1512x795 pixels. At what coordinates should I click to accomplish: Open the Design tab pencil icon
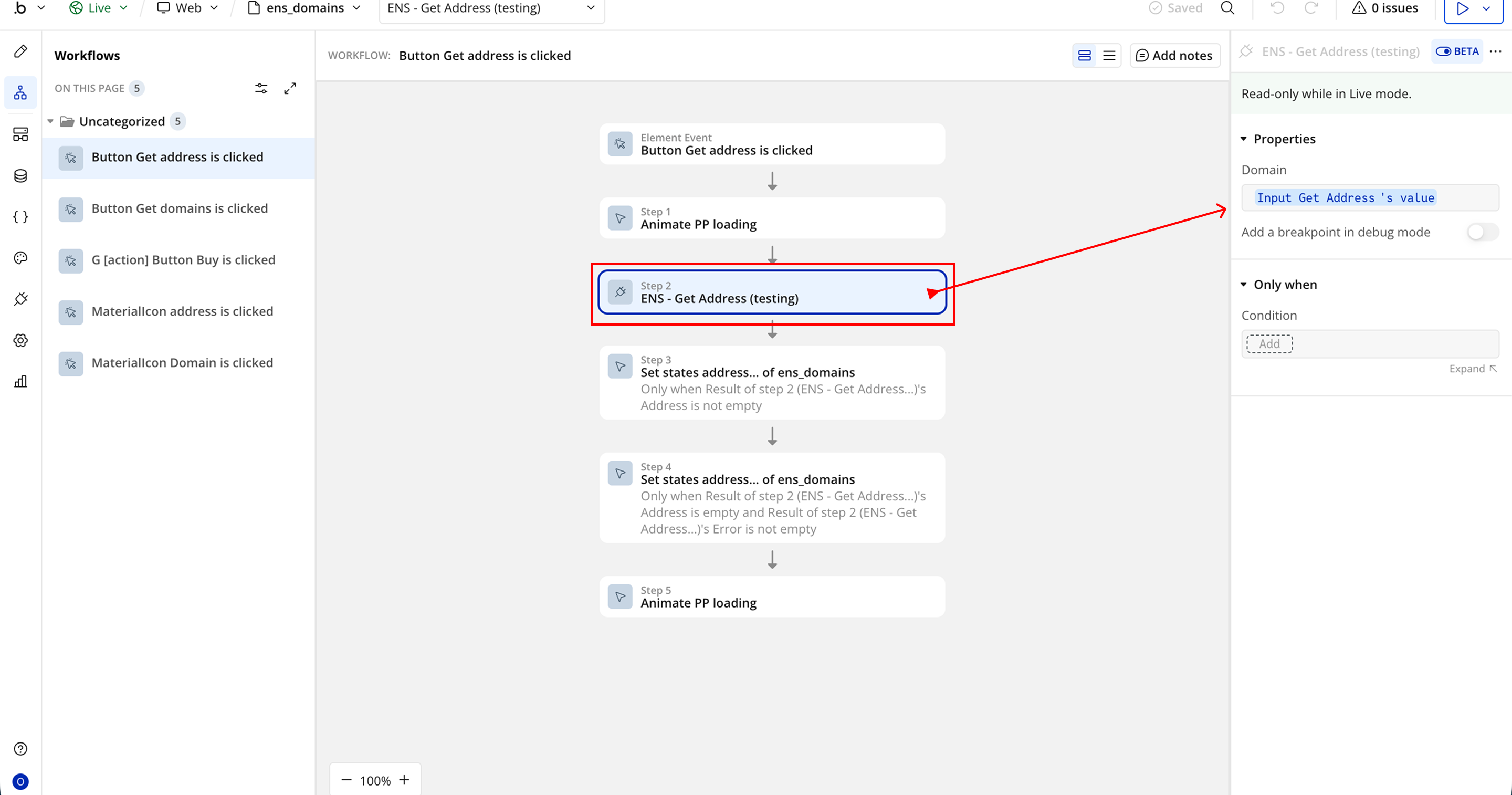20,51
